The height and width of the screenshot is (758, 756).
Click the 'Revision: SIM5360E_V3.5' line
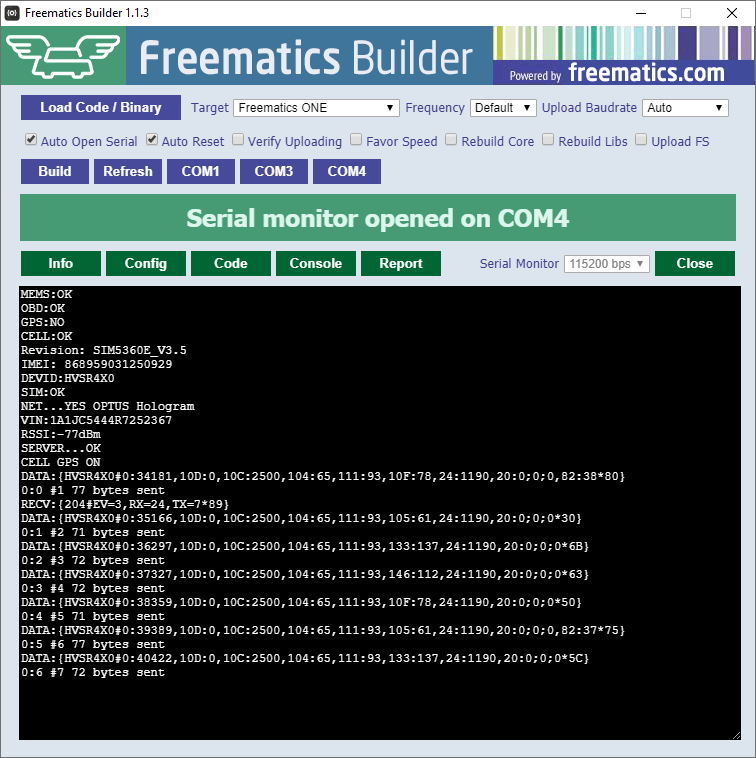103,350
